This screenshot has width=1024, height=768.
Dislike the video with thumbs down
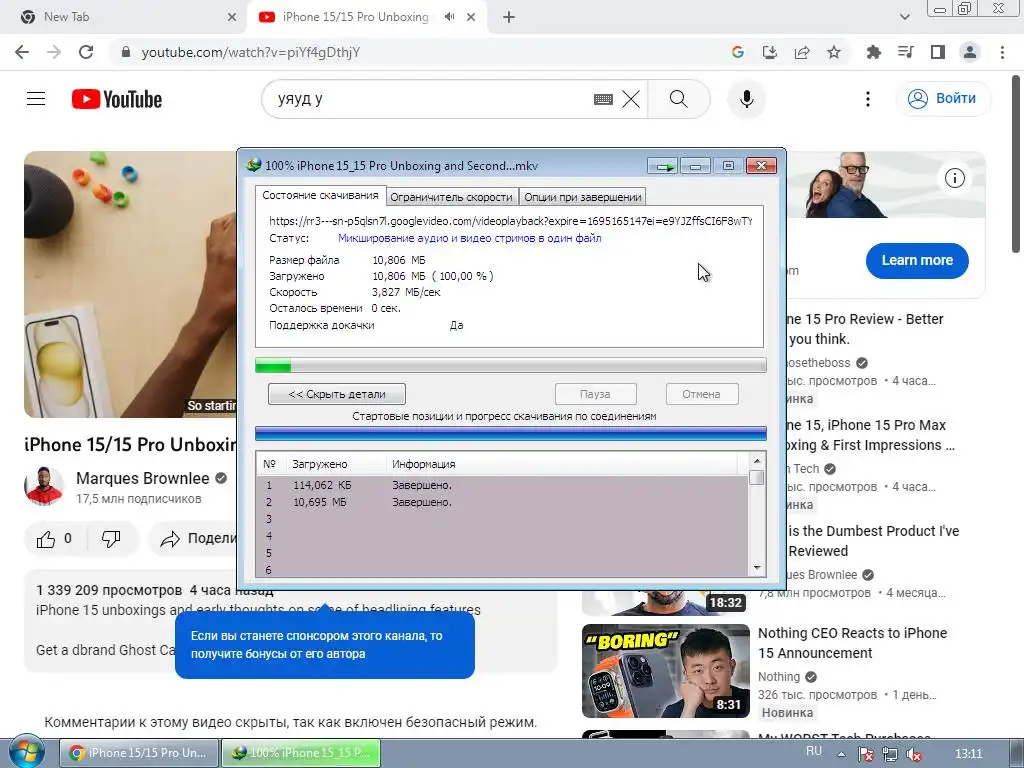[x=112, y=539]
